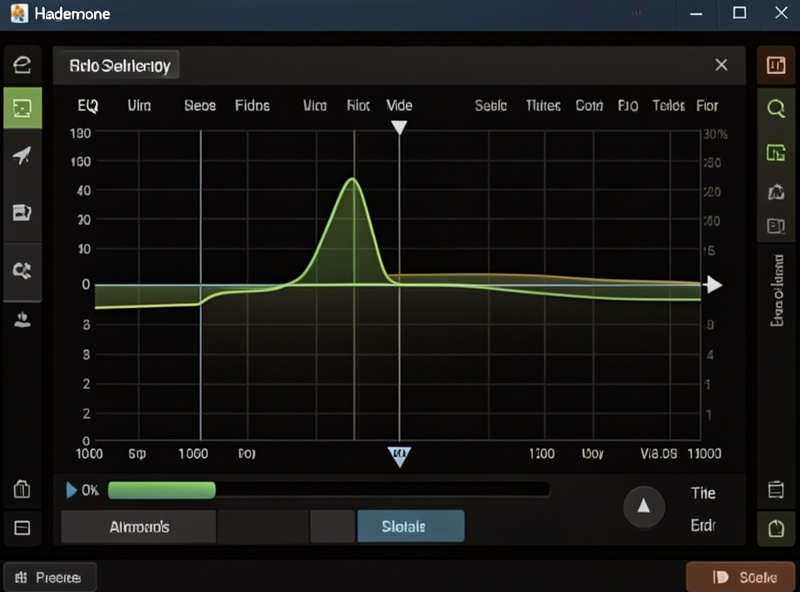This screenshot has height=592, width=800.
Task: Open the folder-note icon in left sidebar
Action: point(22,212)
